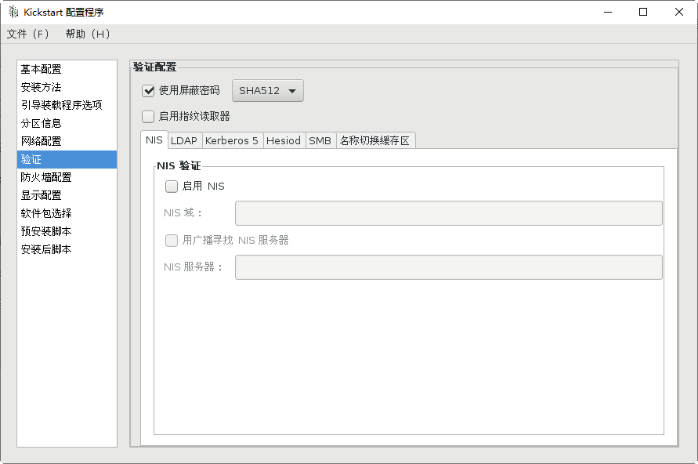The width and height of the screenshot is (698, 464).
Task: Click the Kickstart app icon in title bar
Action: tap(13, 12)
